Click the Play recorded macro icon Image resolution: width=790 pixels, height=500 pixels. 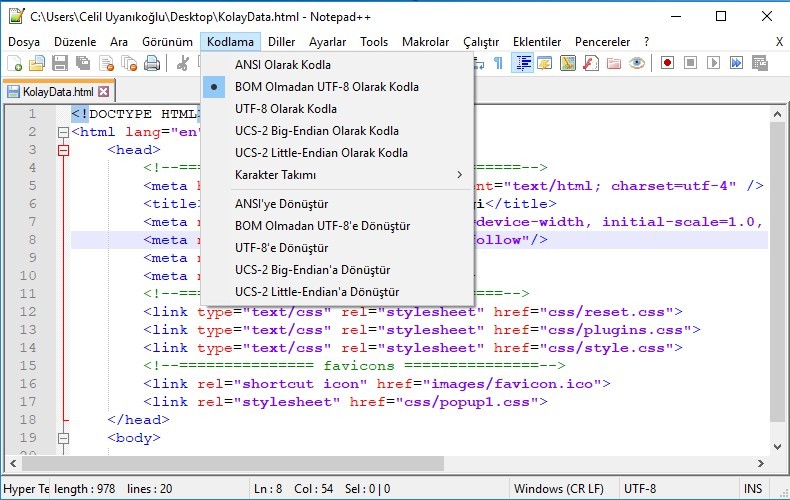coord(713,63)
